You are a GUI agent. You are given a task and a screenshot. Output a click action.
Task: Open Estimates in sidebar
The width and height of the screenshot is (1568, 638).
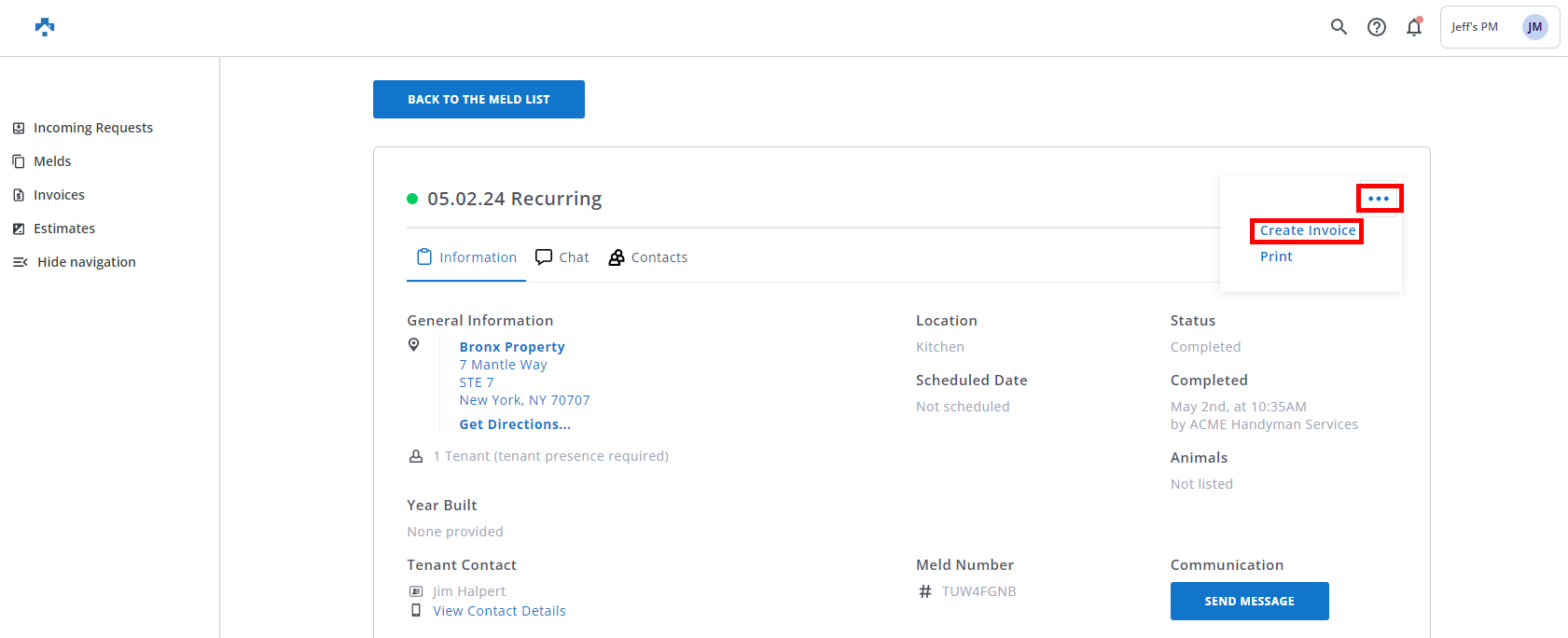(x=64, y=229)
